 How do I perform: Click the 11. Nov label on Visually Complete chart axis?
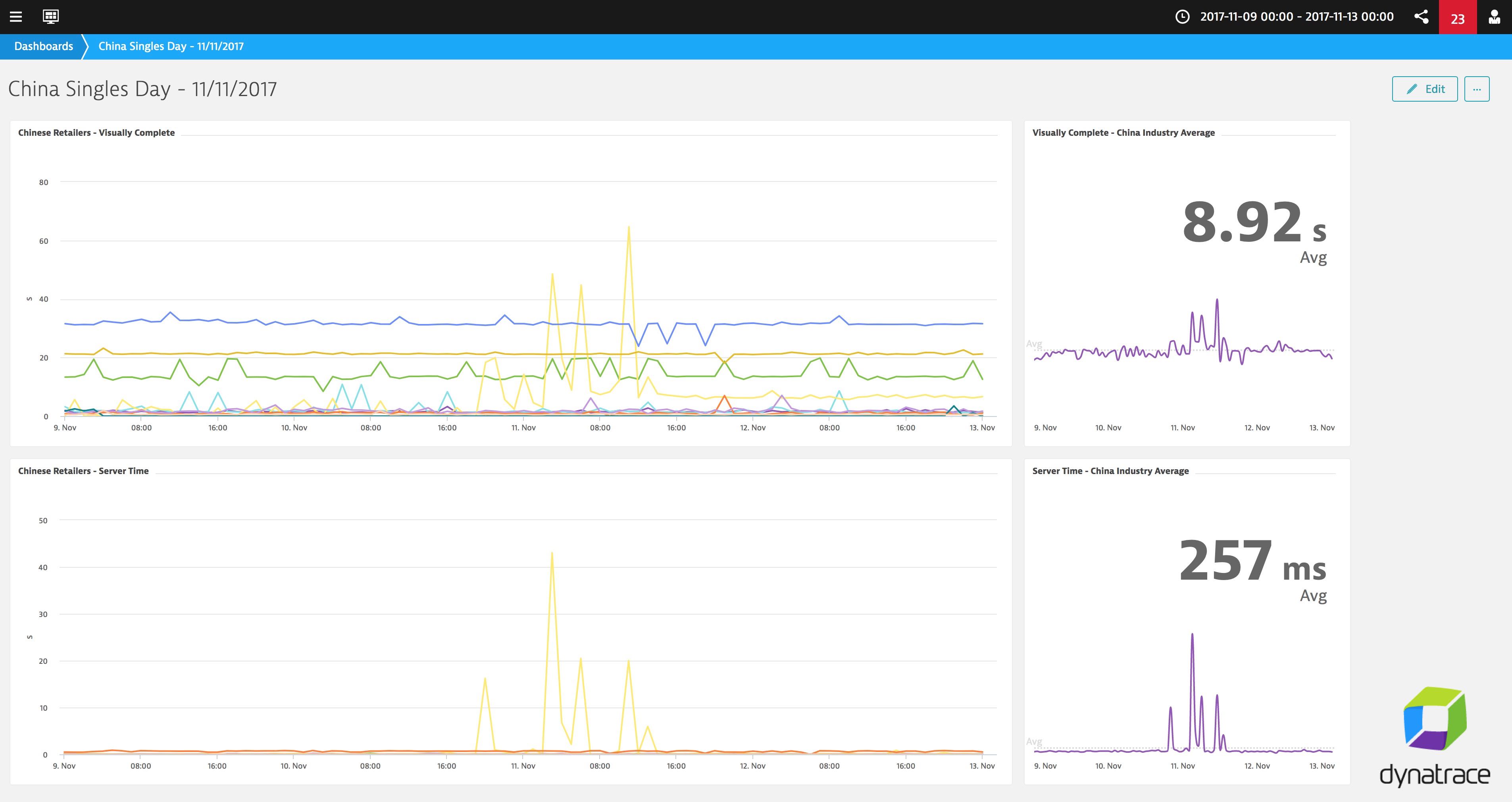[x=523, y=428]
